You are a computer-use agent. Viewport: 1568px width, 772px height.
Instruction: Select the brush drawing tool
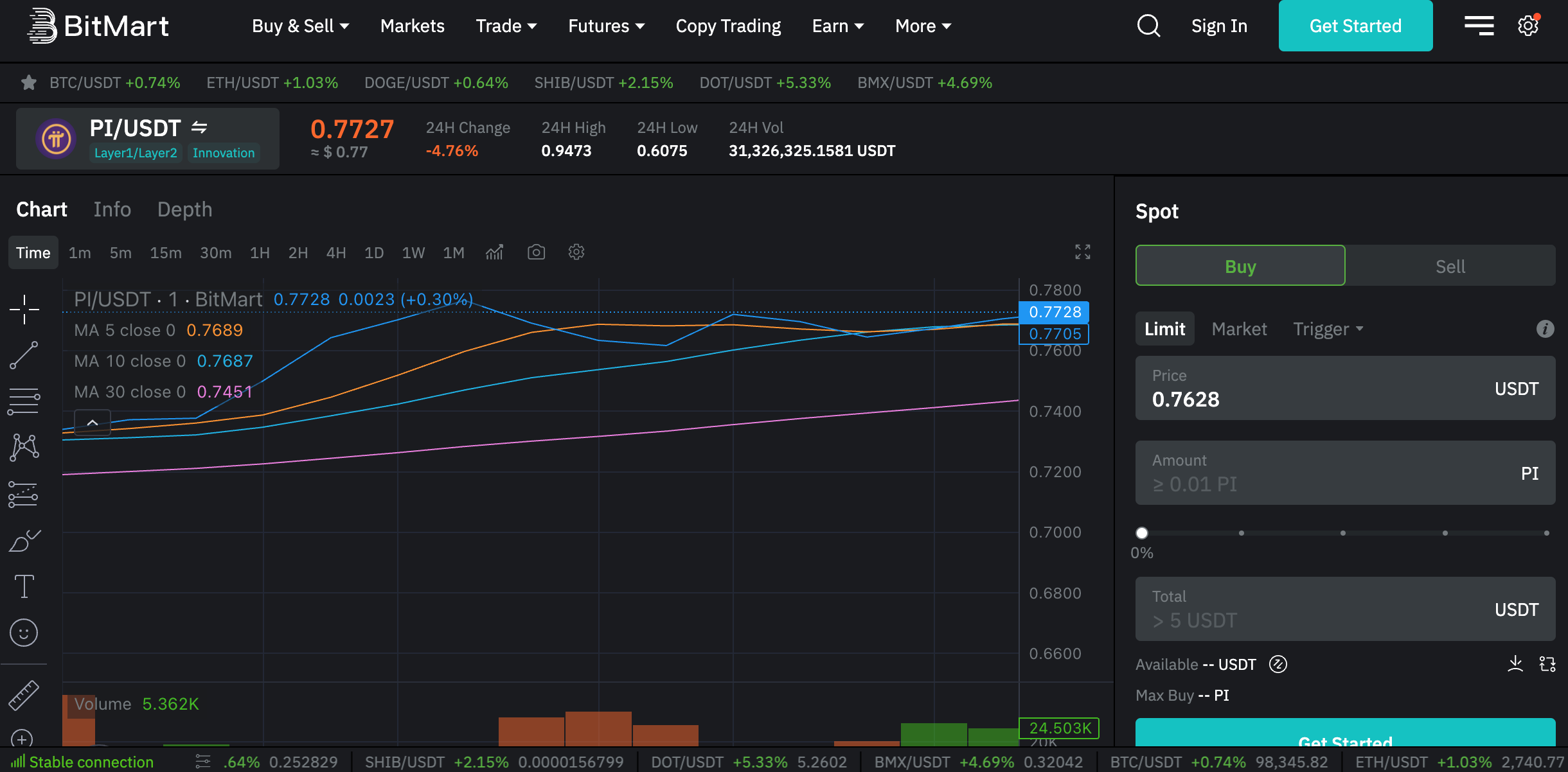[24, 541]
